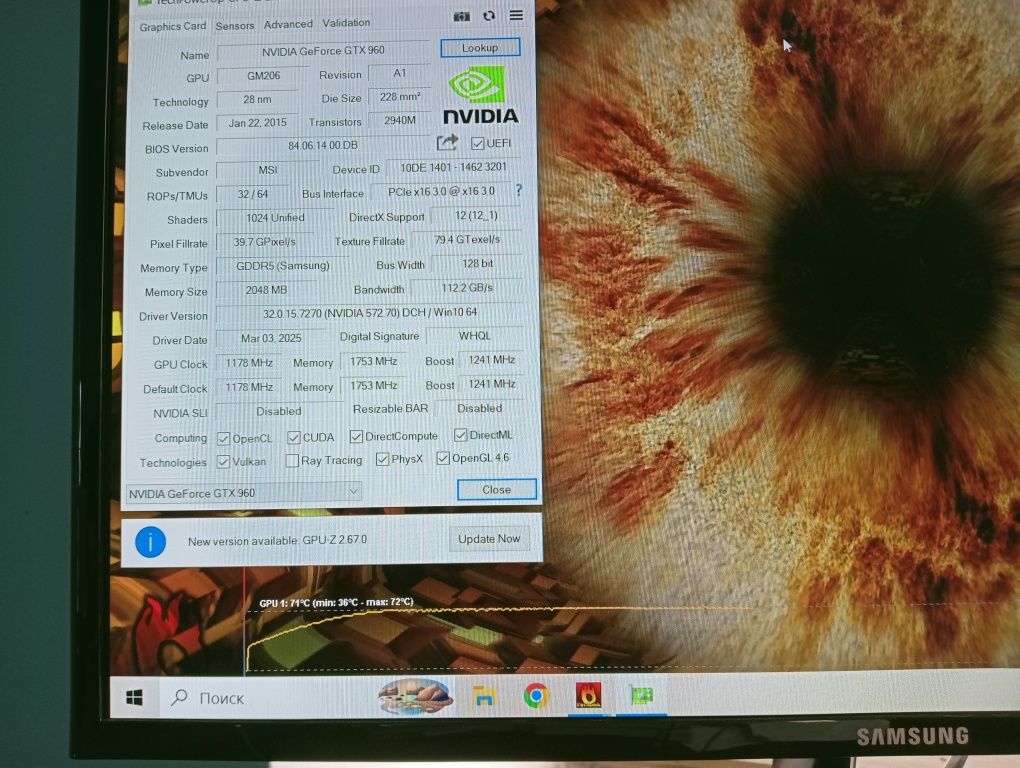
Task: Click the Digital Signature value WHQL
Action: pos(475,336)
